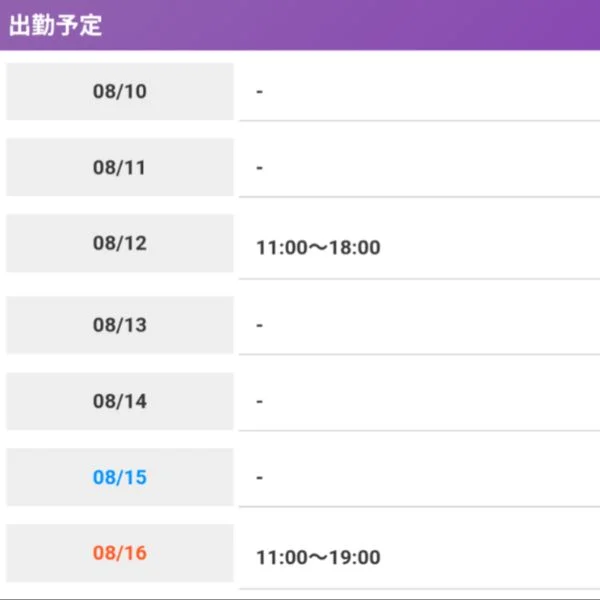
Task: Select the 08/11 date cell
Action: tap(120, 167)
